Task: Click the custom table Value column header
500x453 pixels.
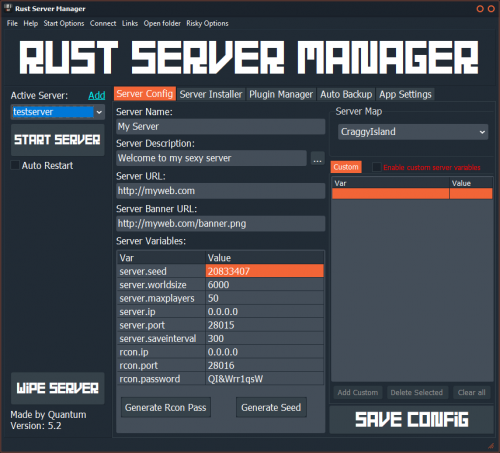Action: 471,183
